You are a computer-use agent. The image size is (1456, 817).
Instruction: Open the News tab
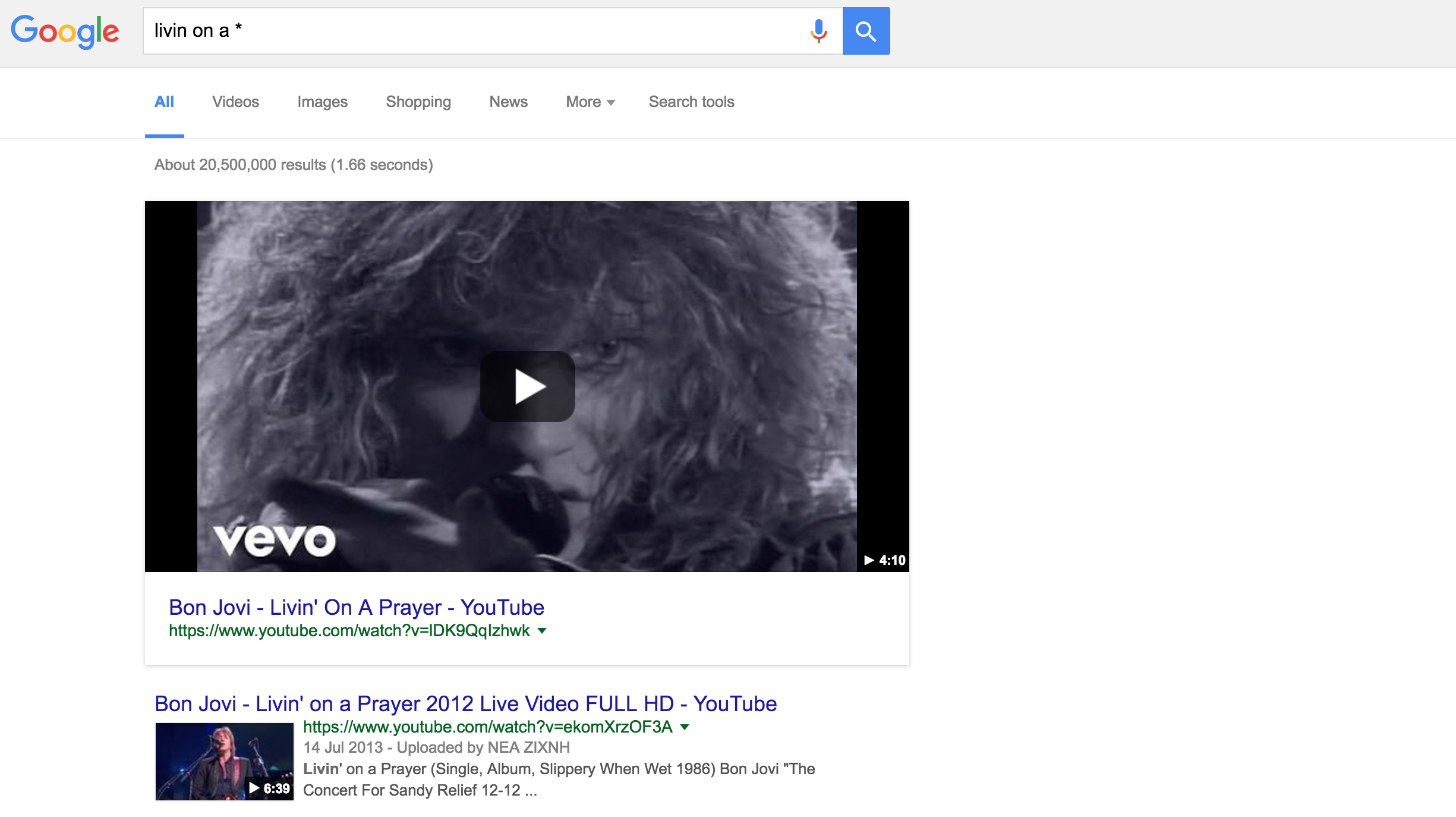[x=508, y=102]
